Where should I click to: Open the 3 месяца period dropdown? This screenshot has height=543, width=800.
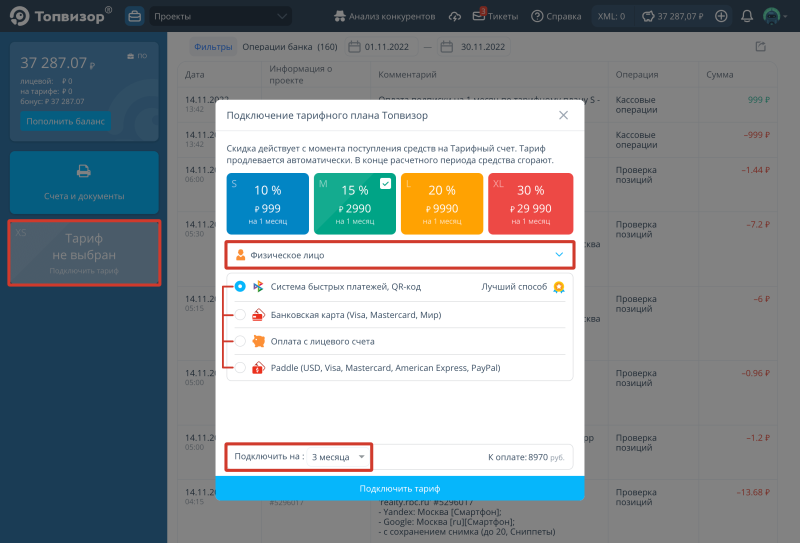point(337,457)
